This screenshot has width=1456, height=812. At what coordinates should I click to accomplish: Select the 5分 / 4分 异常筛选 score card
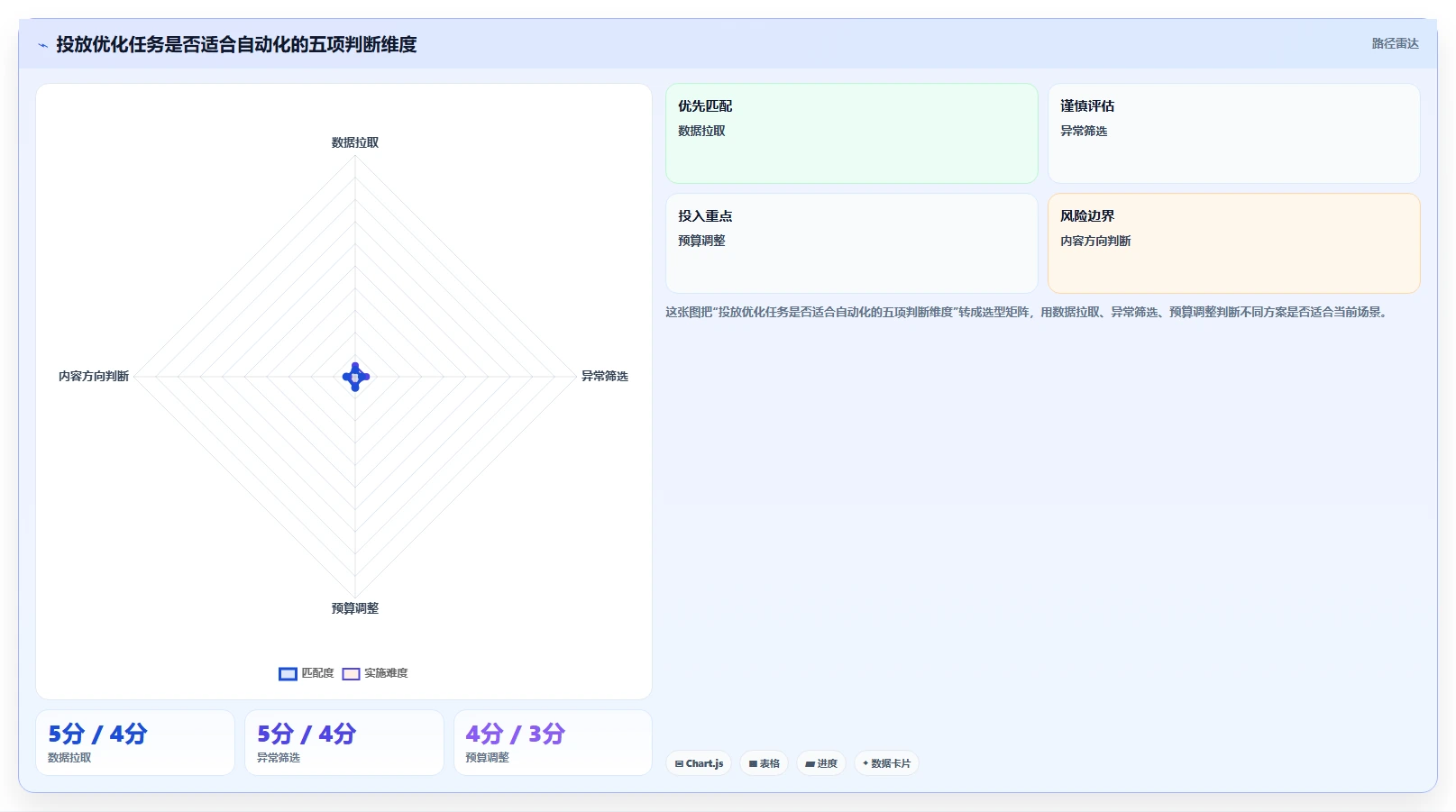[344, 743]
